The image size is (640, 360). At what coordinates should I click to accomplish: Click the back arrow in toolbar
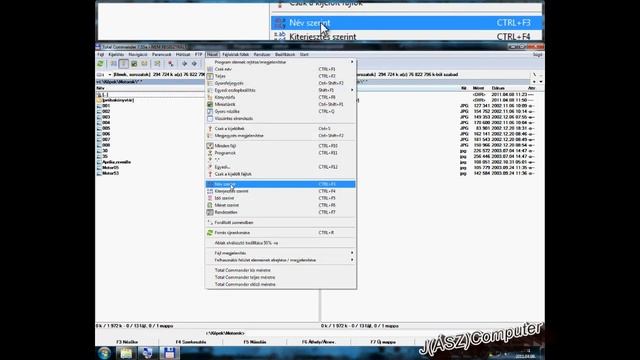[x=184, y=64]
